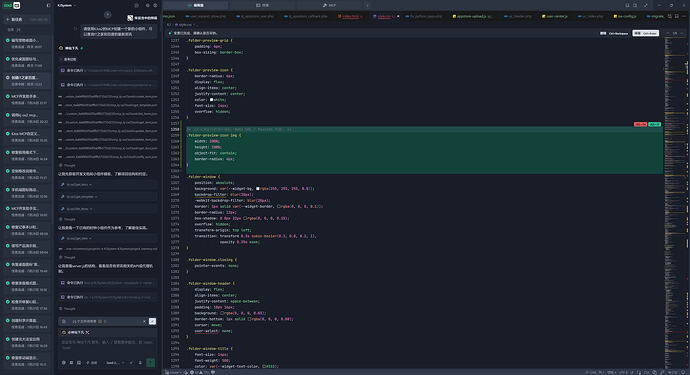
Task: Reject the highlighted change with red button
Action: tap(640, 124)
